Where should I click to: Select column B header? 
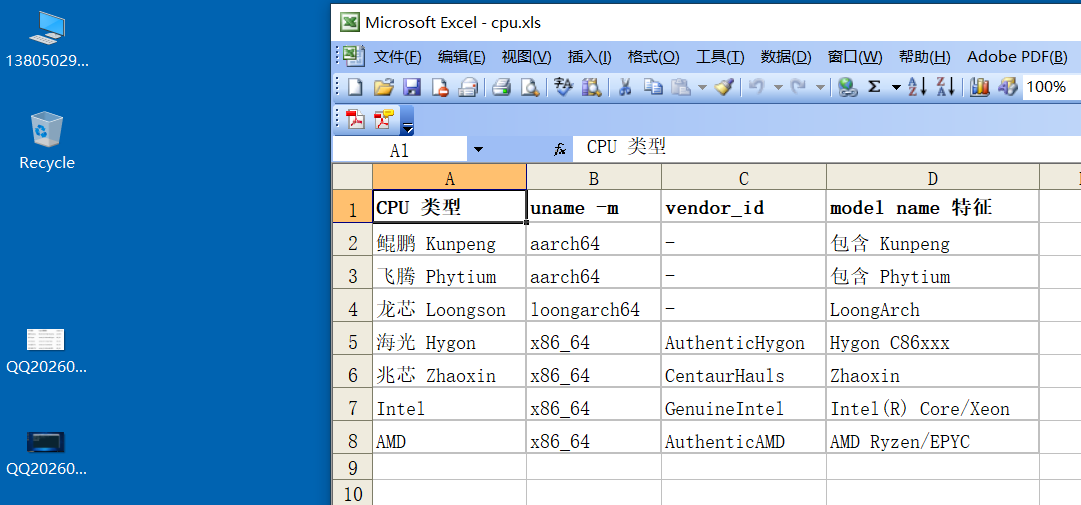594,179
